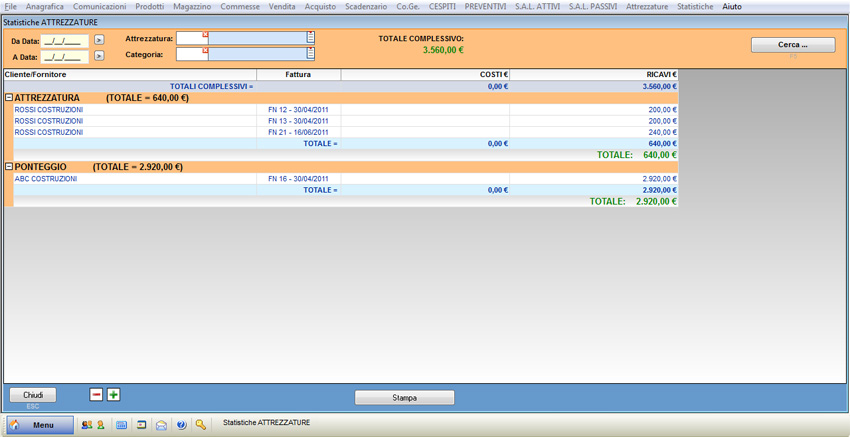This screenshot has width=850, height=437.
Task: Open the Statistiche menu
Action: 695,7
